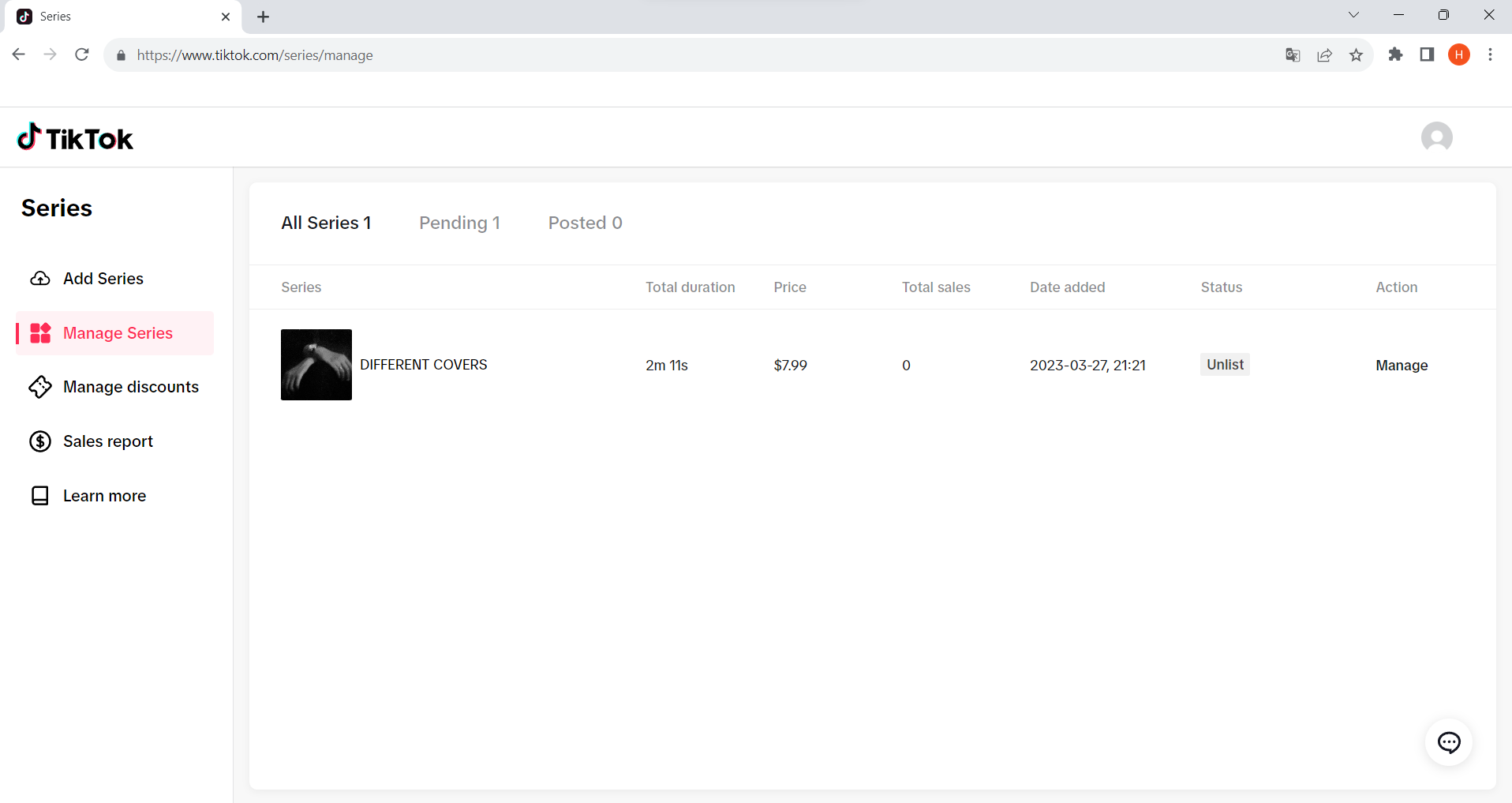Toggle the browser side panel
This screenshot has height=803, width=1512.
pyautogui.click(x=1427, y=54)
